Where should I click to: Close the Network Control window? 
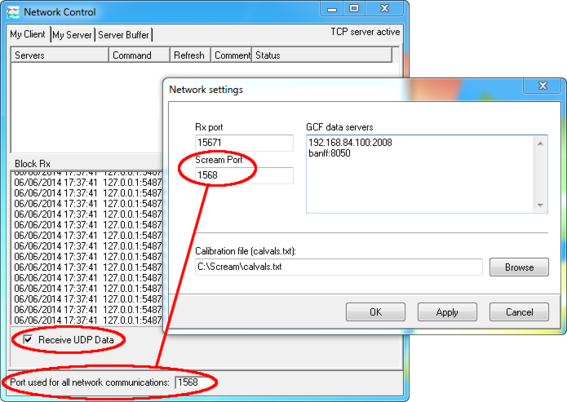pyautogui.click(x=384, y=9)
